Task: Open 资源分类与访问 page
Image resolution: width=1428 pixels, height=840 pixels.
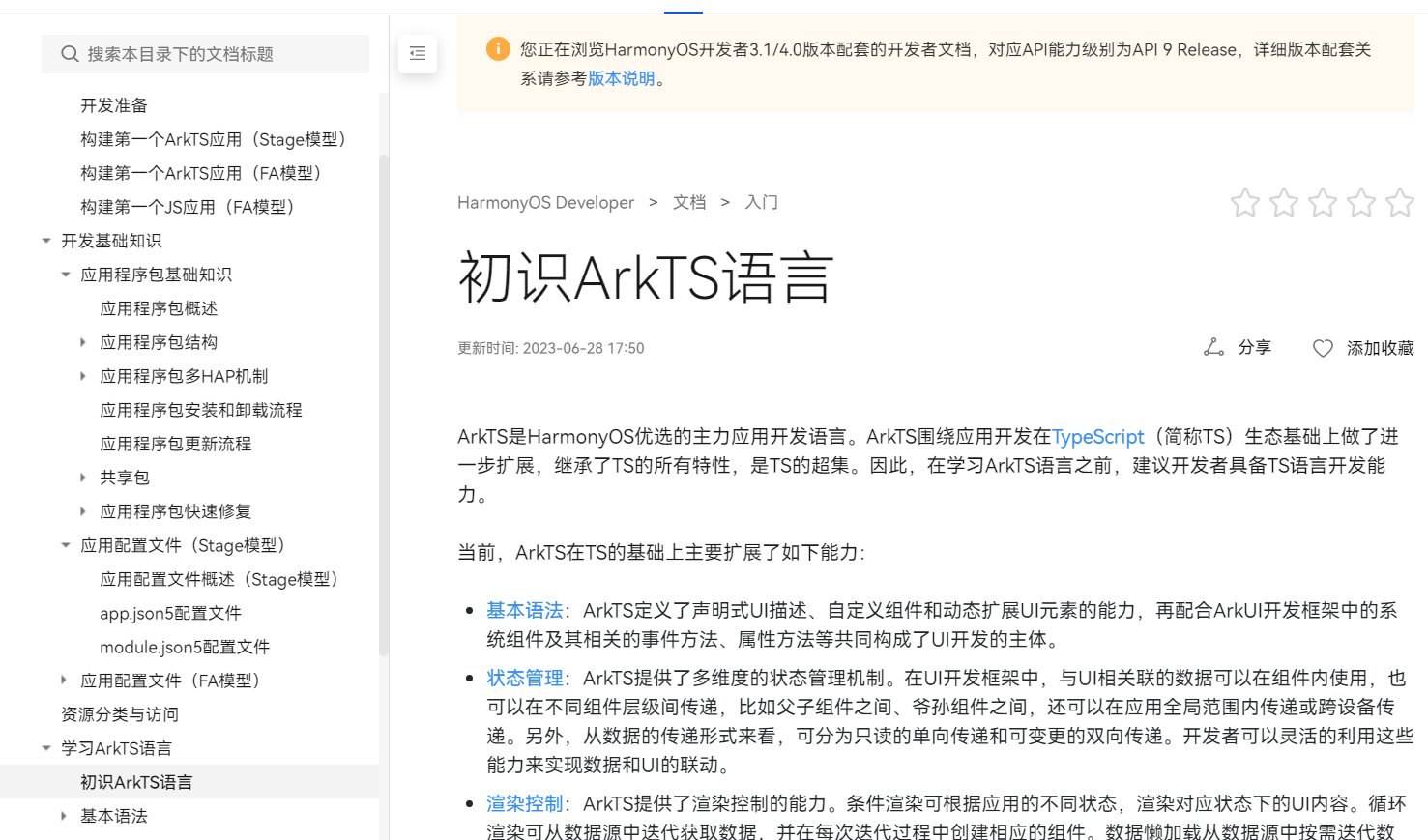Action: pos(120,714)
